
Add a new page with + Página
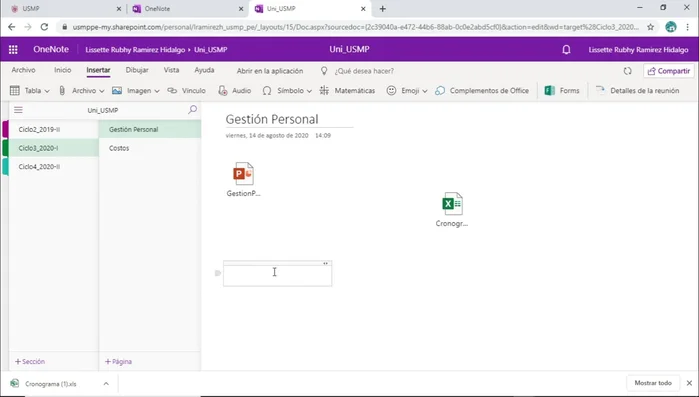[118, 361]
